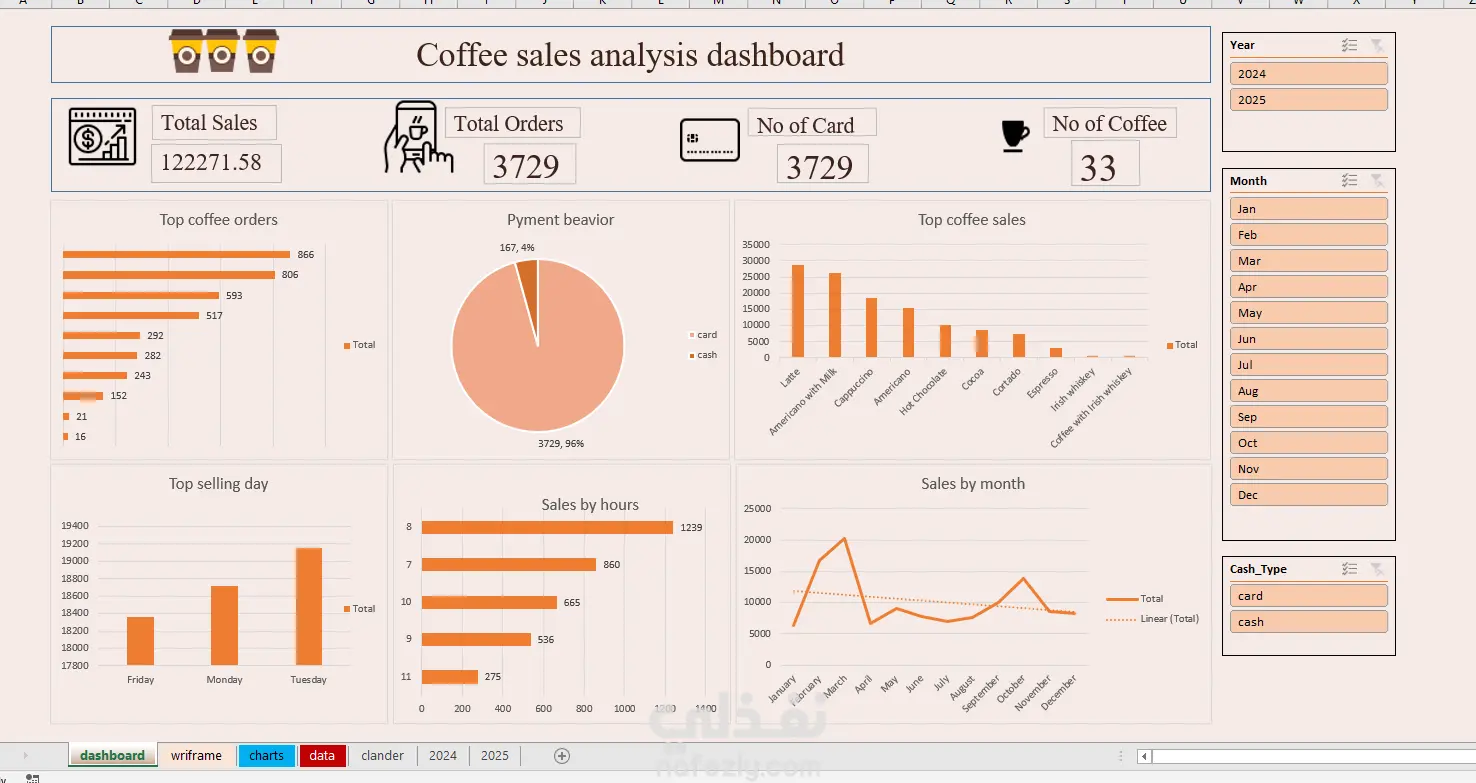Click the black coffee cup icon
Image resolution: width=1476 pixels, height=783 pixels.
1015,136
